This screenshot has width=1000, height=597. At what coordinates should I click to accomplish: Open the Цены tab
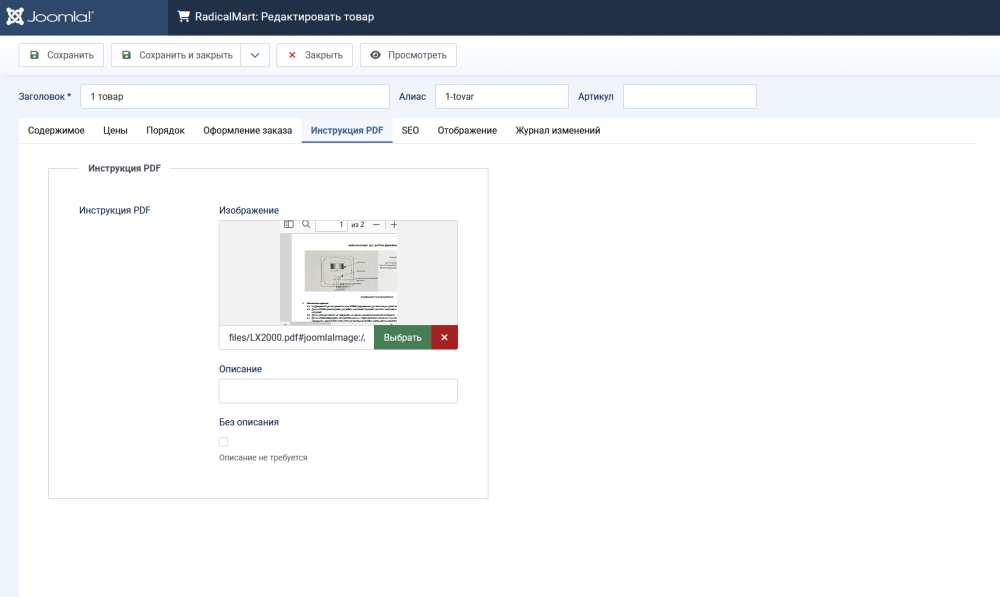115,130
